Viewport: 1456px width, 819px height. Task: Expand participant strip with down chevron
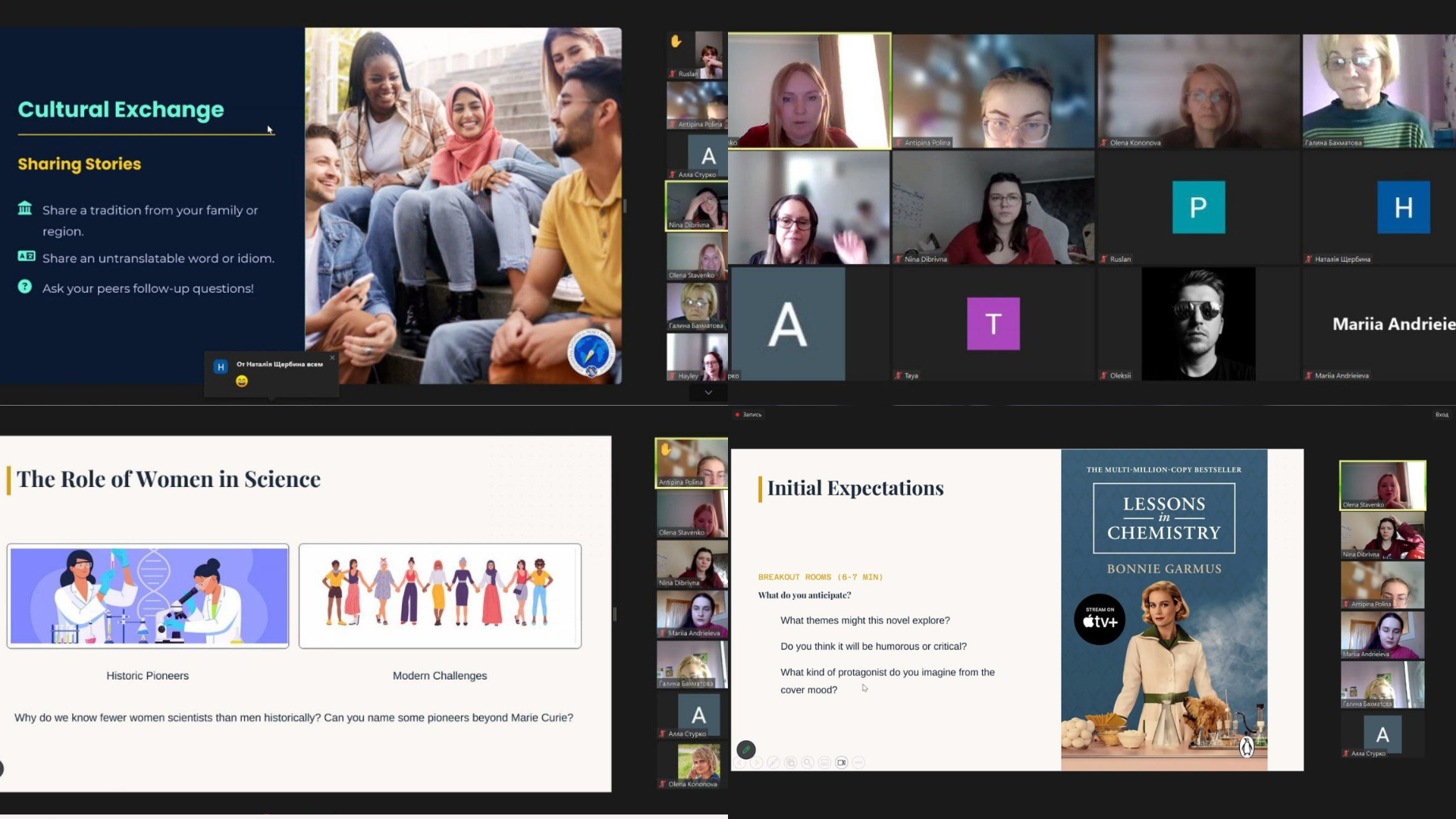(x=708, y=392)
